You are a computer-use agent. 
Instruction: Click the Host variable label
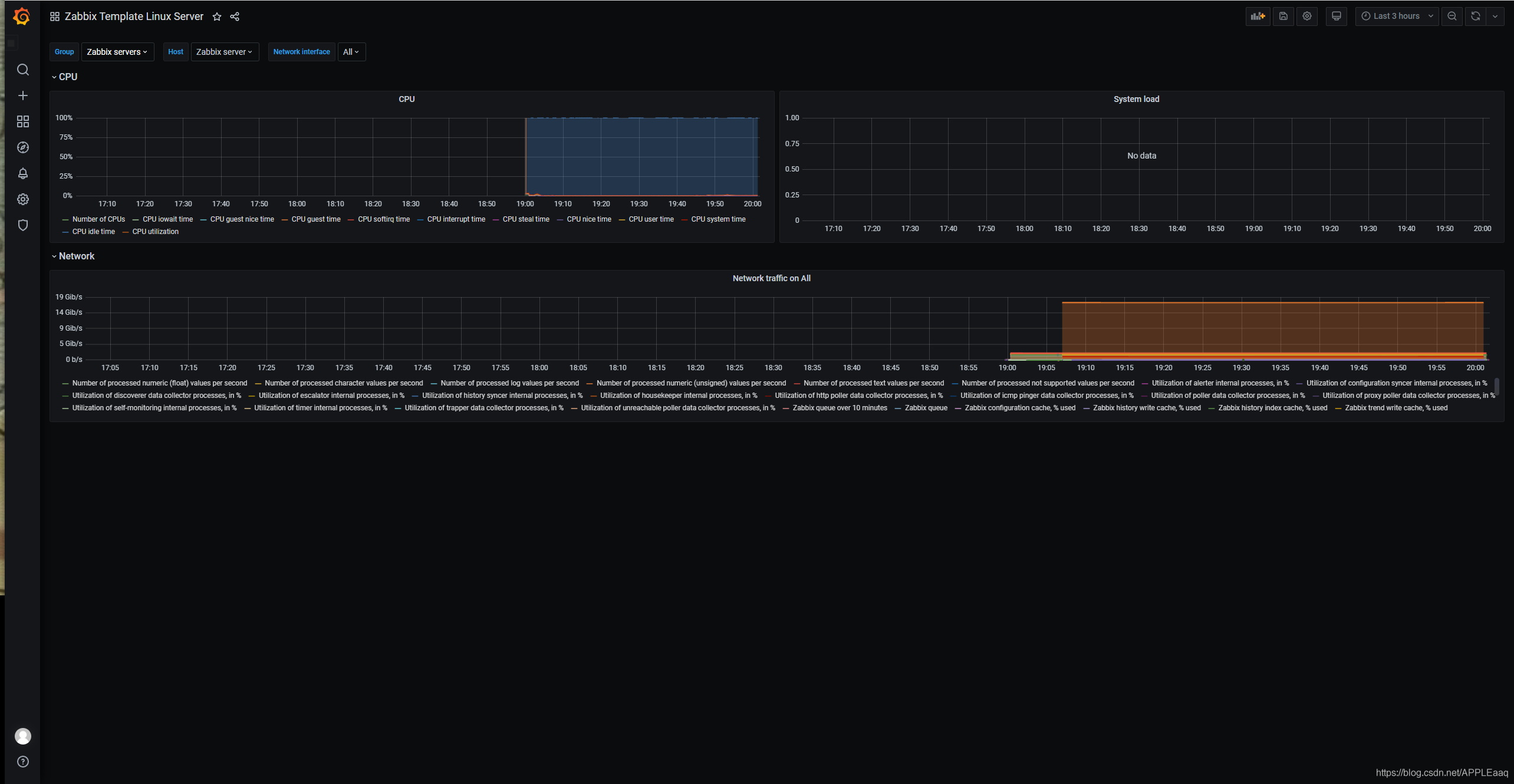click(x=176, y=52)
